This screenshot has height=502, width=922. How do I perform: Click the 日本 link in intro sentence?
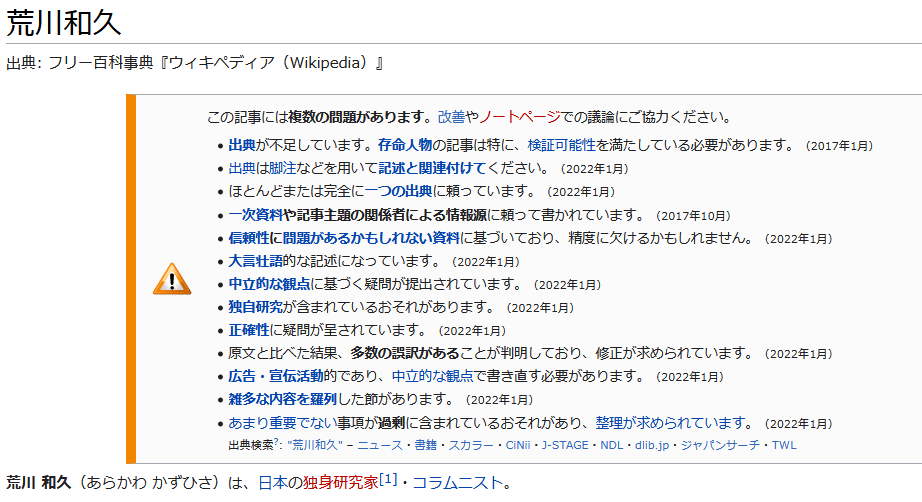tap(273, 483)
